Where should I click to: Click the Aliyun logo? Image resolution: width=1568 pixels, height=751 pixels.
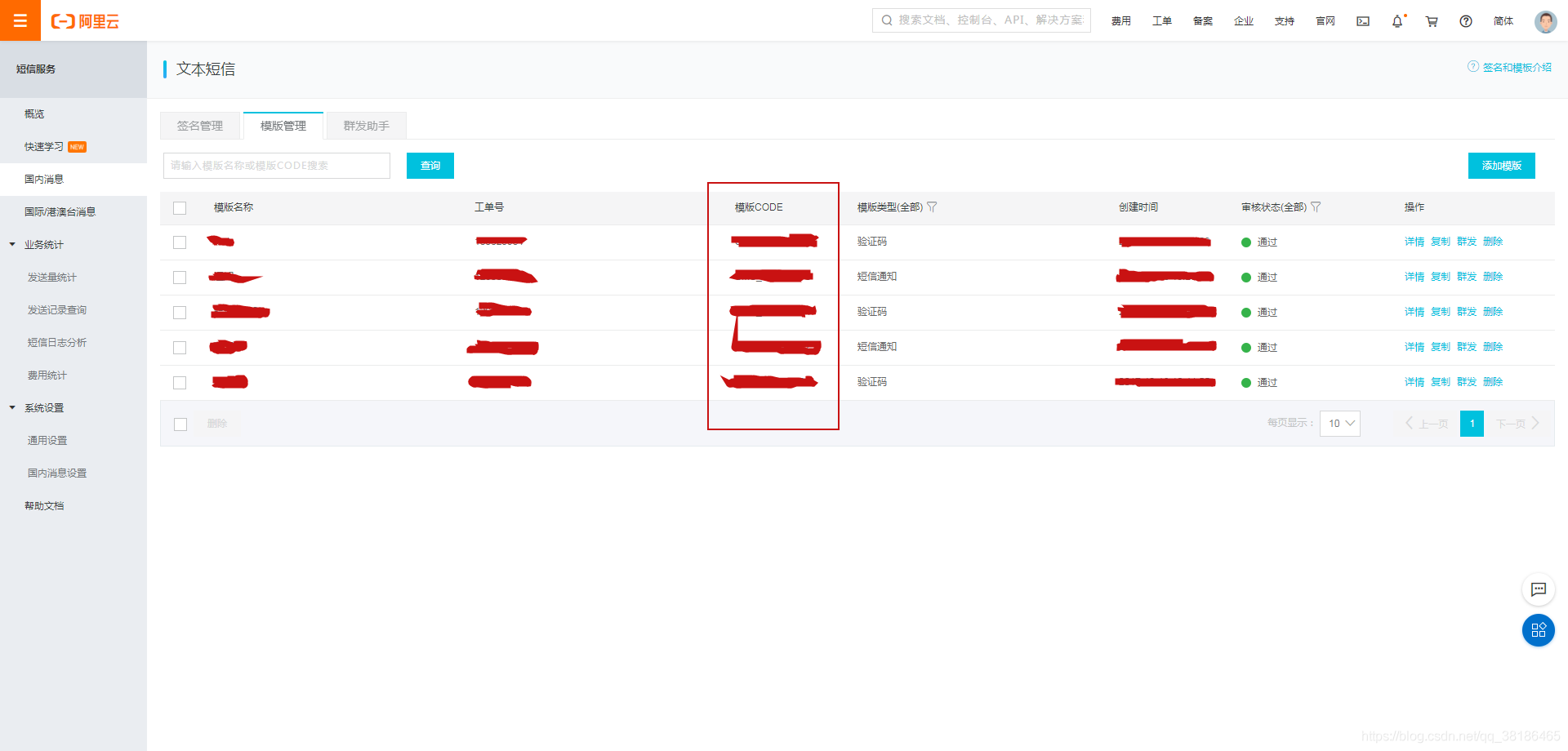pyautogui.click(x=85, y=21)
